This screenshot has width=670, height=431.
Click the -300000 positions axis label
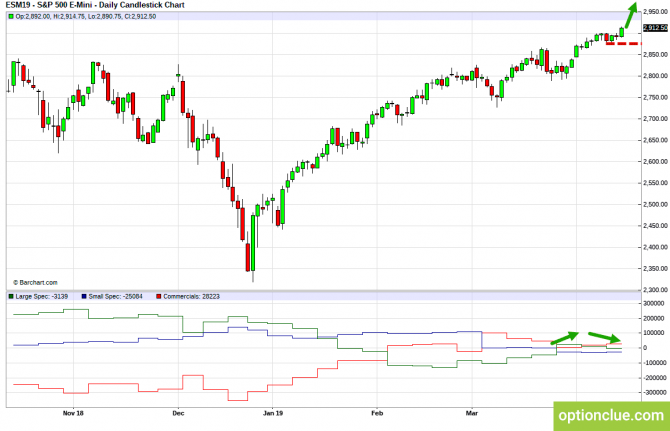(x=654, y=392)
